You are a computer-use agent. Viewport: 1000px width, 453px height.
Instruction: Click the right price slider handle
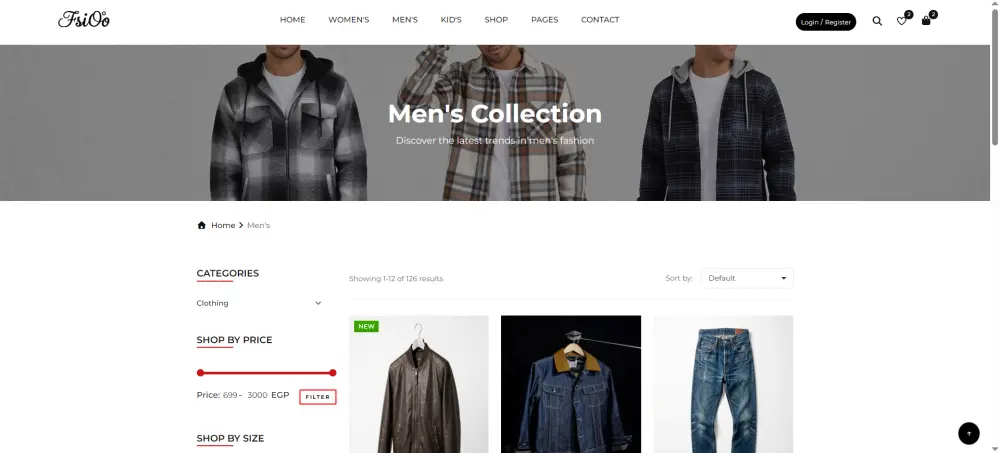click(332, 373)
